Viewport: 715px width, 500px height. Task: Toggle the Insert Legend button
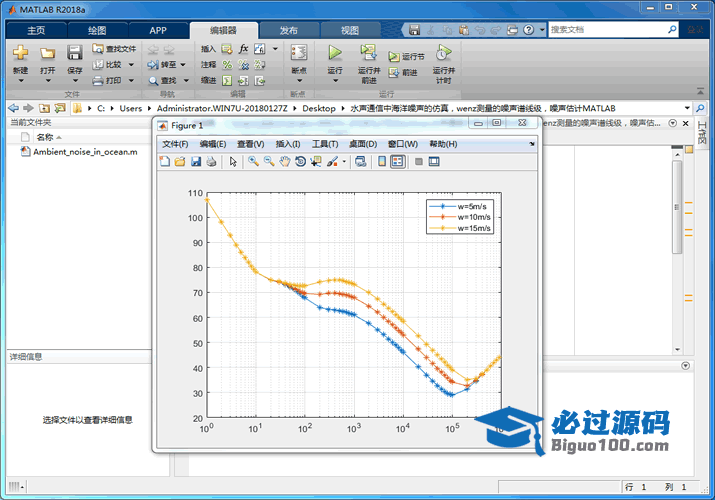(398, 162)
